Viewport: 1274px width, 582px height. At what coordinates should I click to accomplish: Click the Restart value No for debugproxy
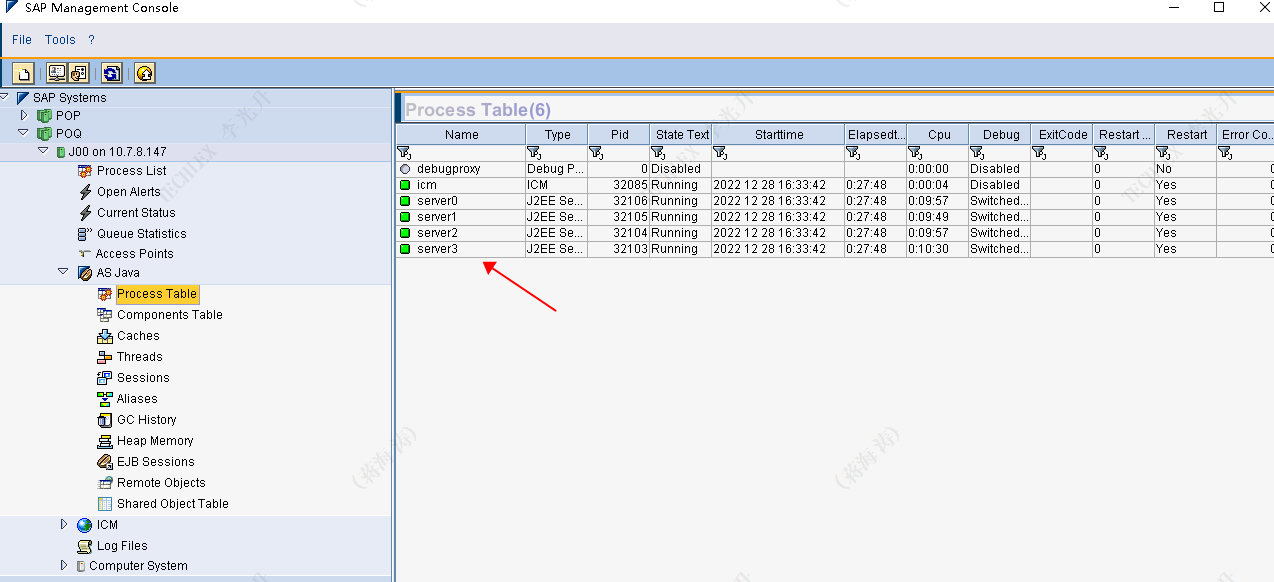pyautogui.click(x=1164, y=169)
